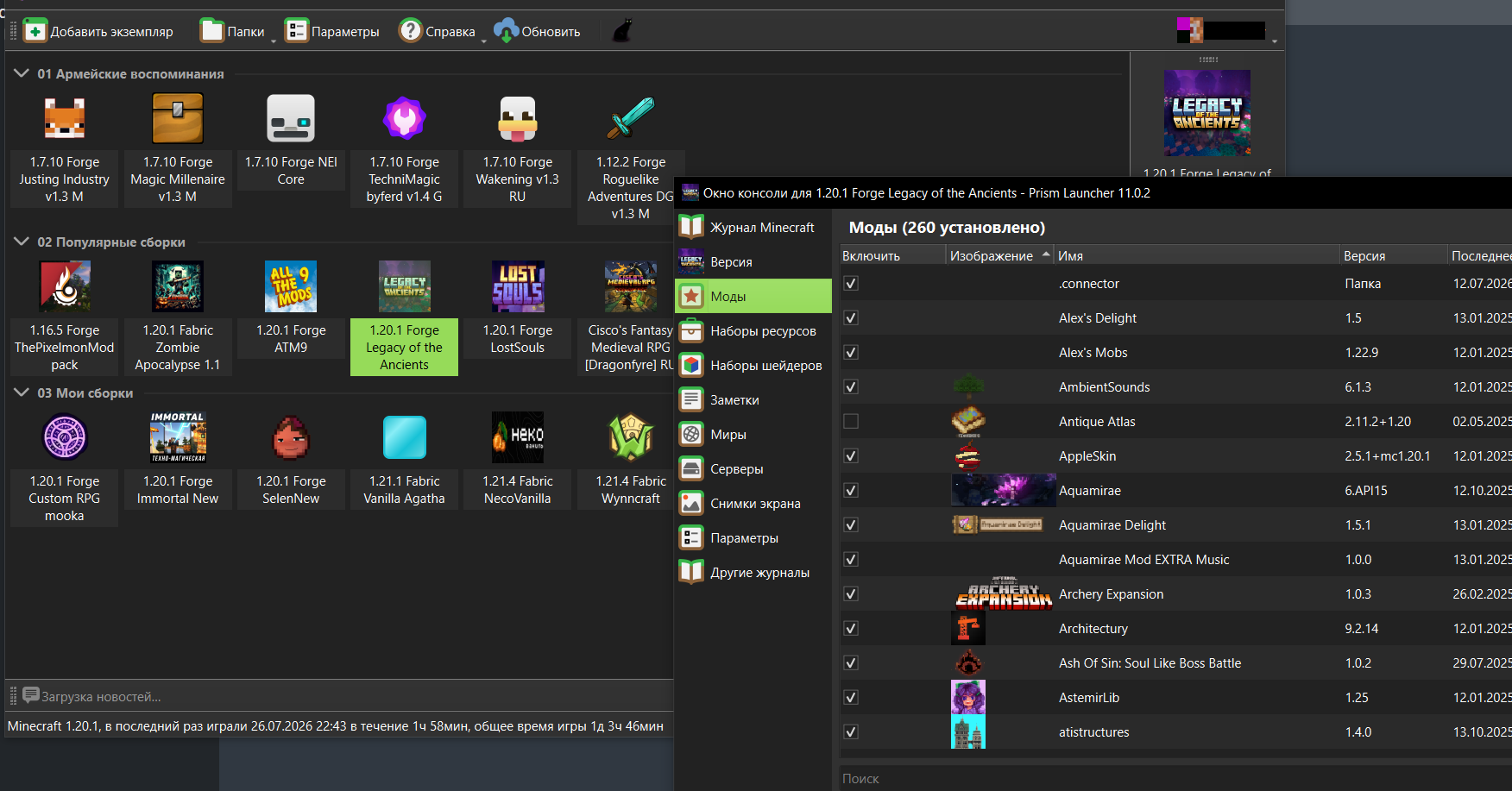
Task: Click the news feed icon in status bar
Action: 31,695
